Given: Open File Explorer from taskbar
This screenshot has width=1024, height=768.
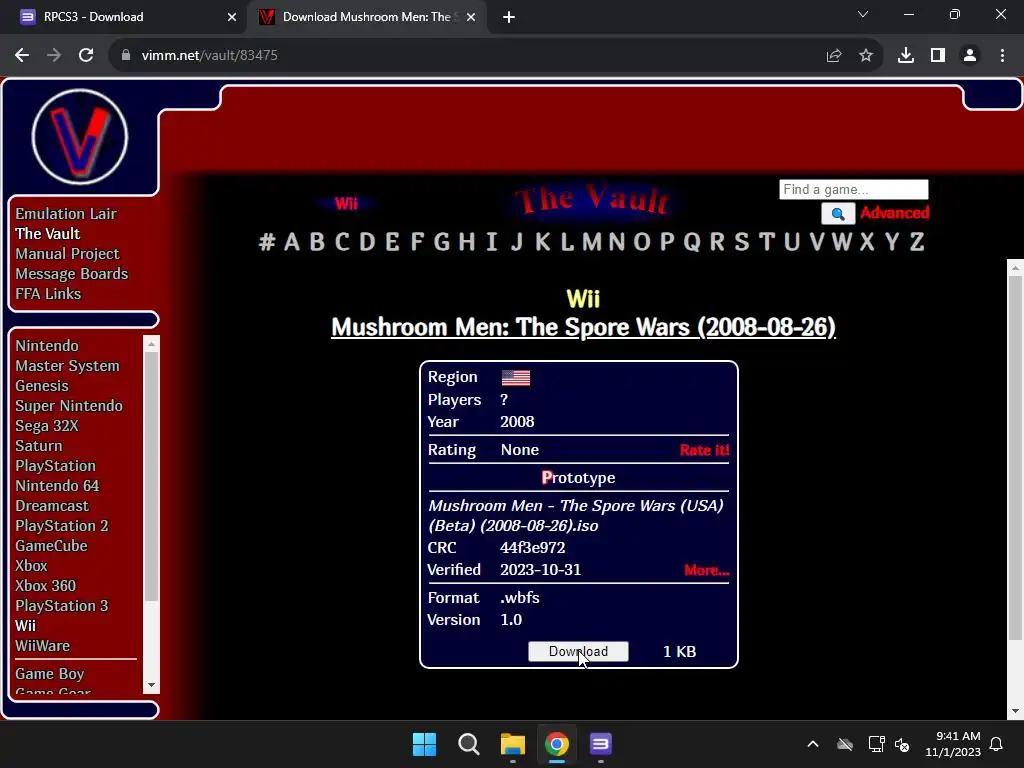Looking at the screenshot, I should pos(513,744).
